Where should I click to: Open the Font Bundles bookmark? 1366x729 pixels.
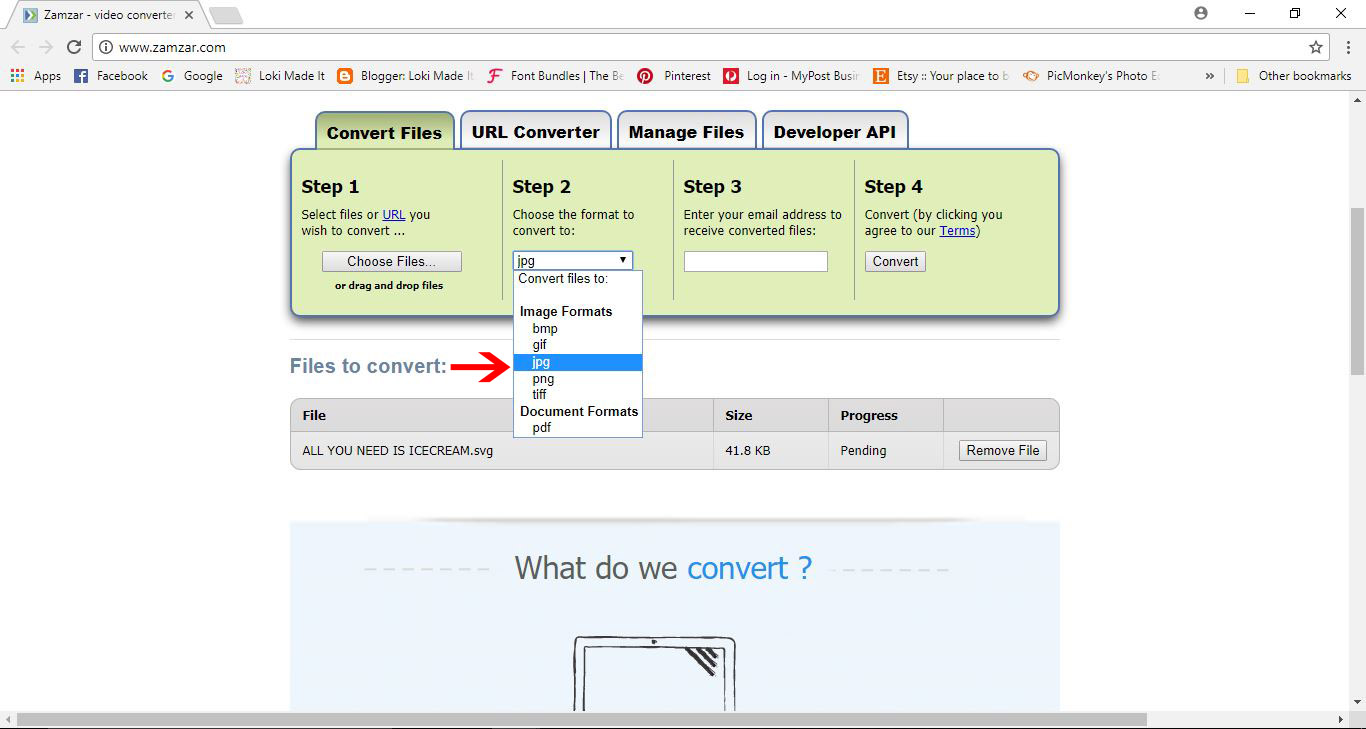tap(555, 76)
